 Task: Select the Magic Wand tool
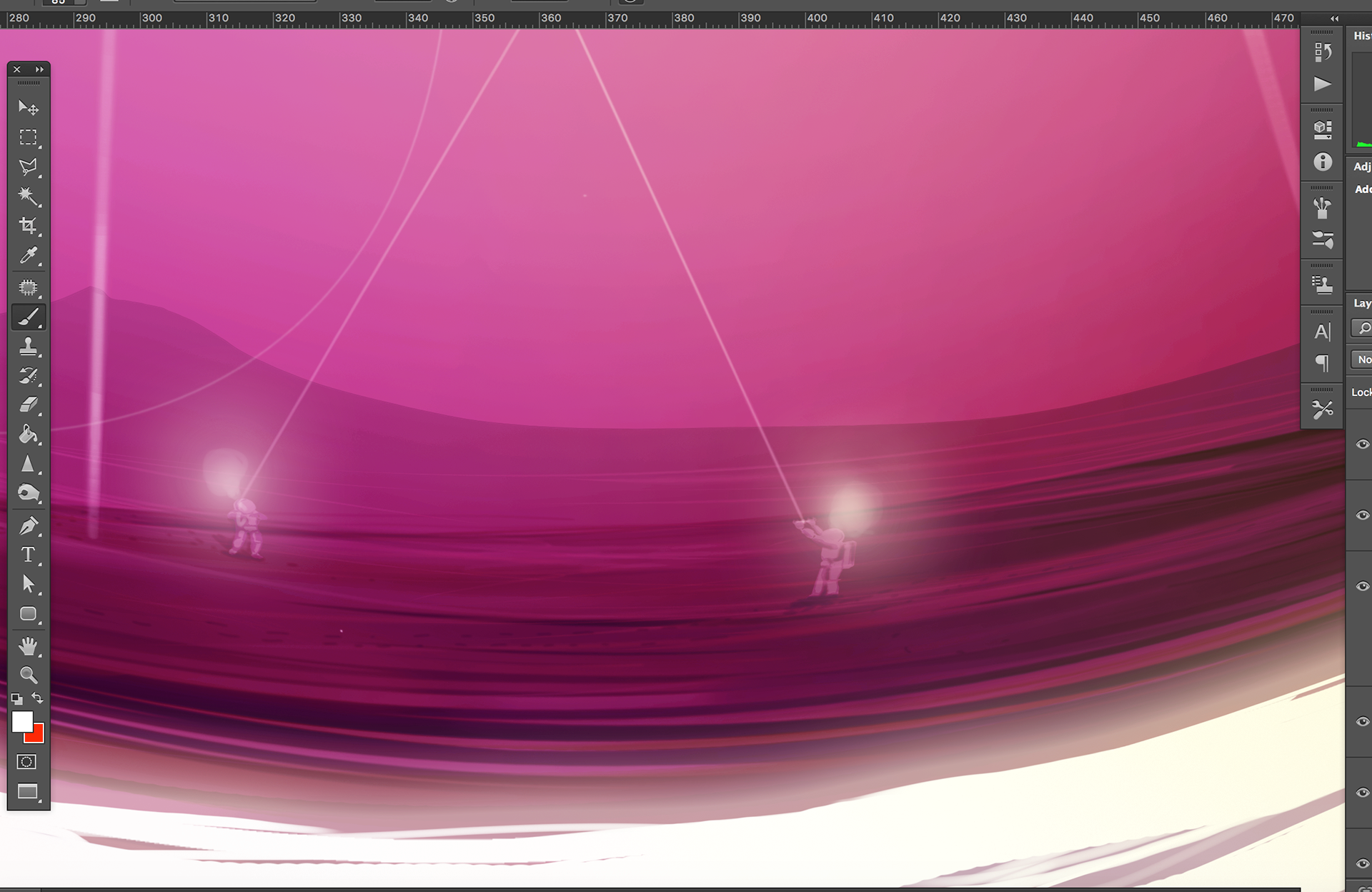[28, 196]
